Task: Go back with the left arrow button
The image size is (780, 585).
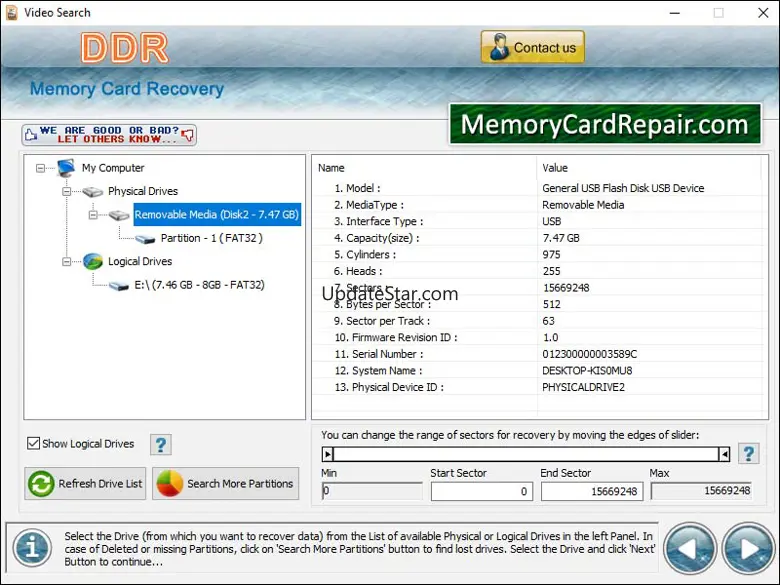Action: 690,549
